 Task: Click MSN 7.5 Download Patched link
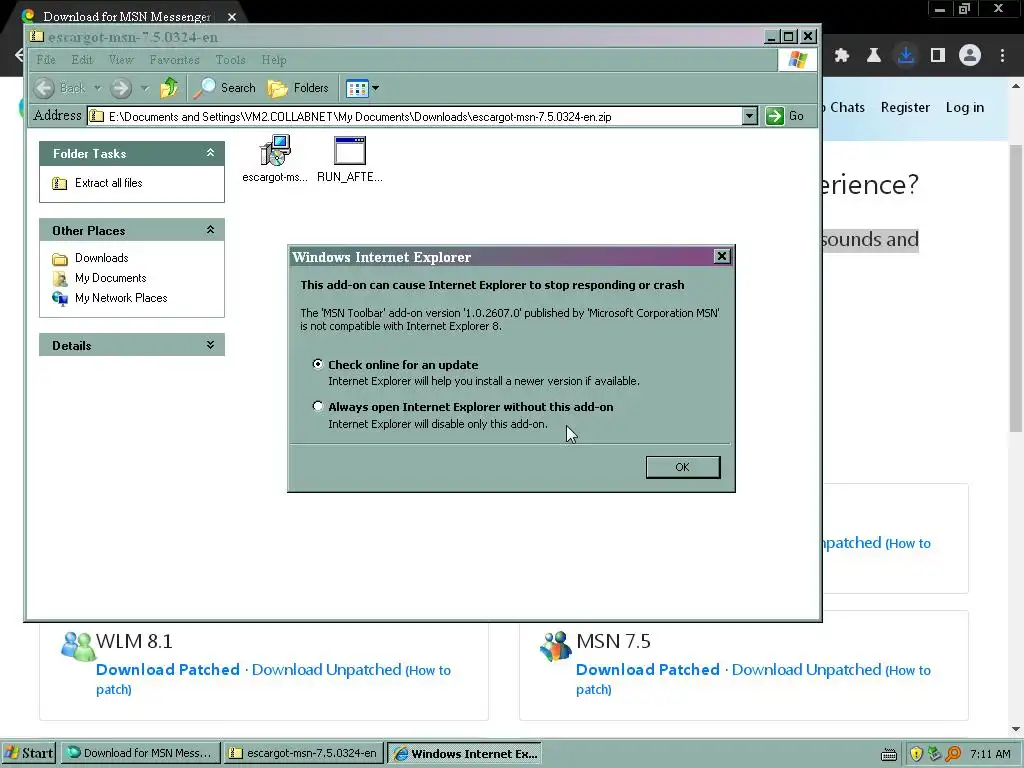coord(648,669)
